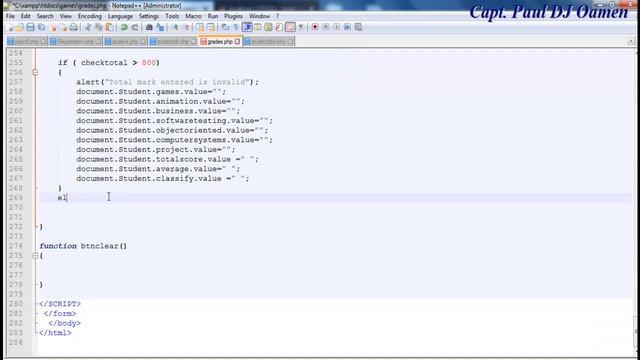The width and height of the screenshot is (640, 360).
Task: Open the Edit menu
Action: pyautogui.click(x=26, y=16)
